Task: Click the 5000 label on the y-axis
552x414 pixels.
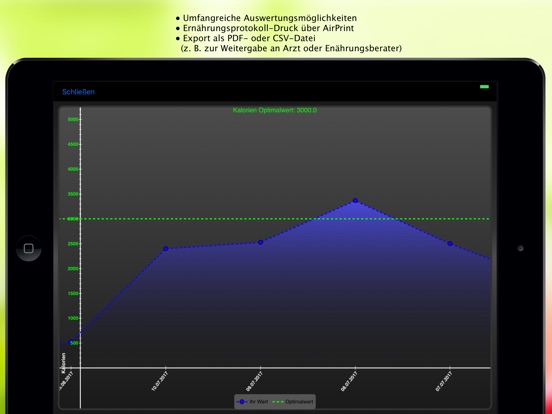Action: point(73,119)
